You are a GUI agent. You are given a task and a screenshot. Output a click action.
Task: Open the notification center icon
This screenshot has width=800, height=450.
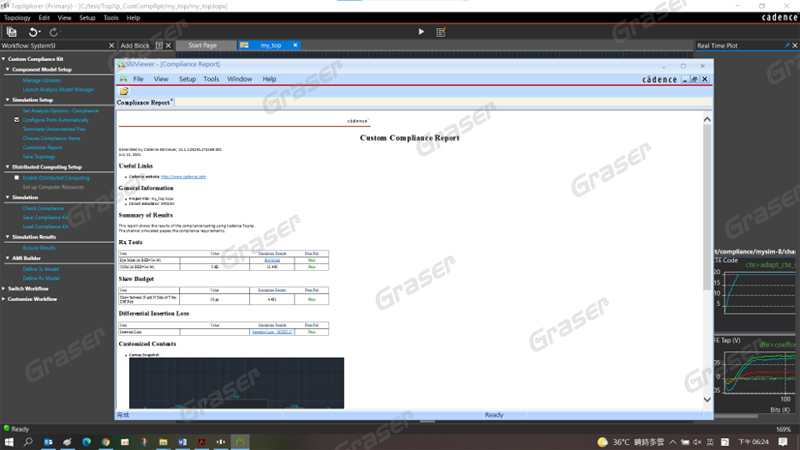coord(783,442)
